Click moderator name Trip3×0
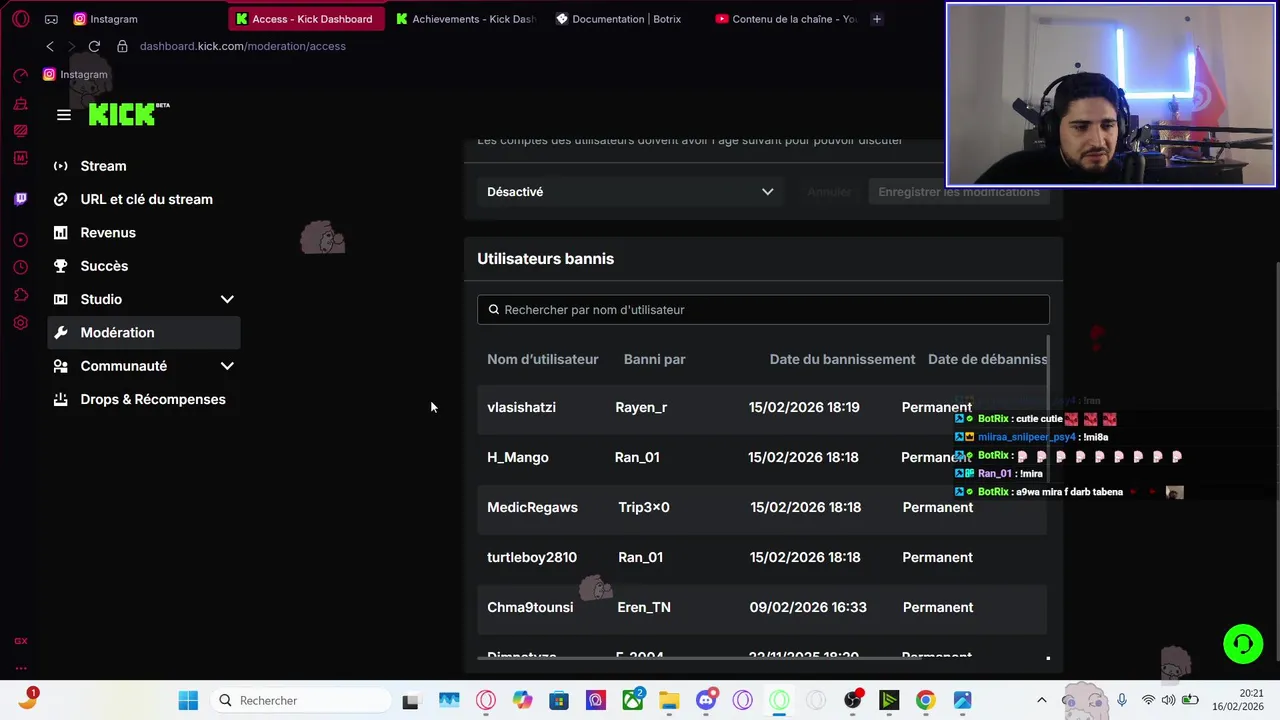The width and height of the screenshot is (1280, 720). coord(644,507)
